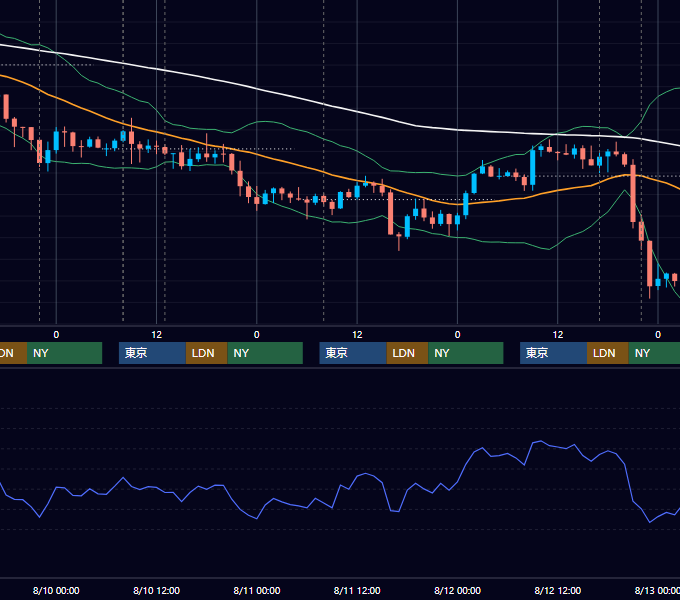Click hour label 12 above 8/12 12:00

(x=558, y=335)
